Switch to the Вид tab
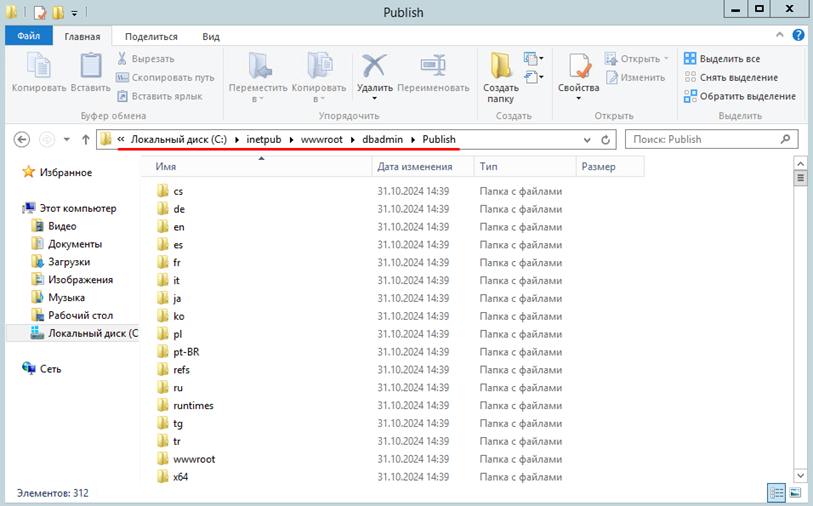 (x=211, y=36)
